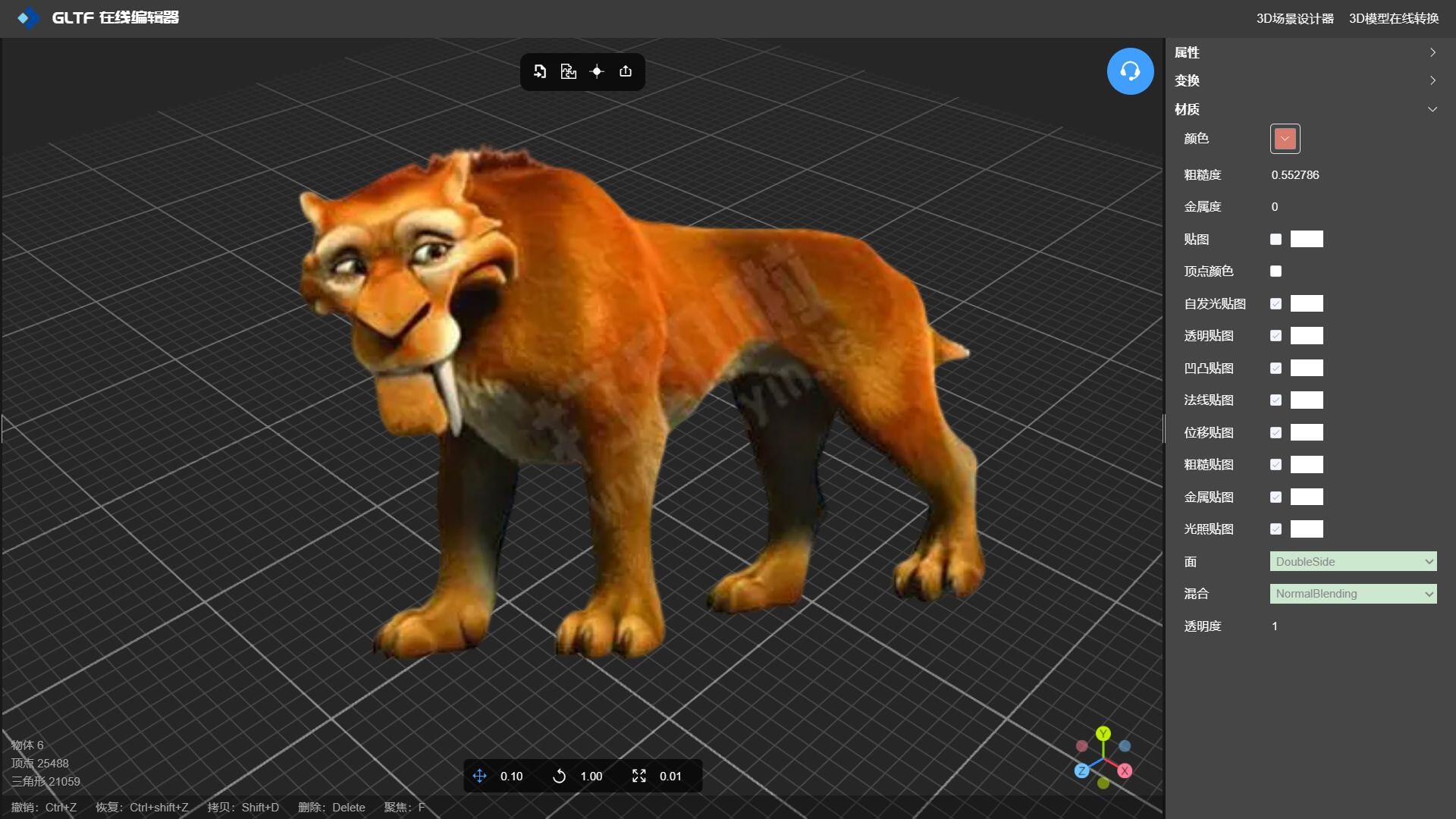Image resolution: width=1456 pixels, height=819 pixels.
Task: Click the negative X dark red dot on gizmo
Action: (x=1082, y=746)
